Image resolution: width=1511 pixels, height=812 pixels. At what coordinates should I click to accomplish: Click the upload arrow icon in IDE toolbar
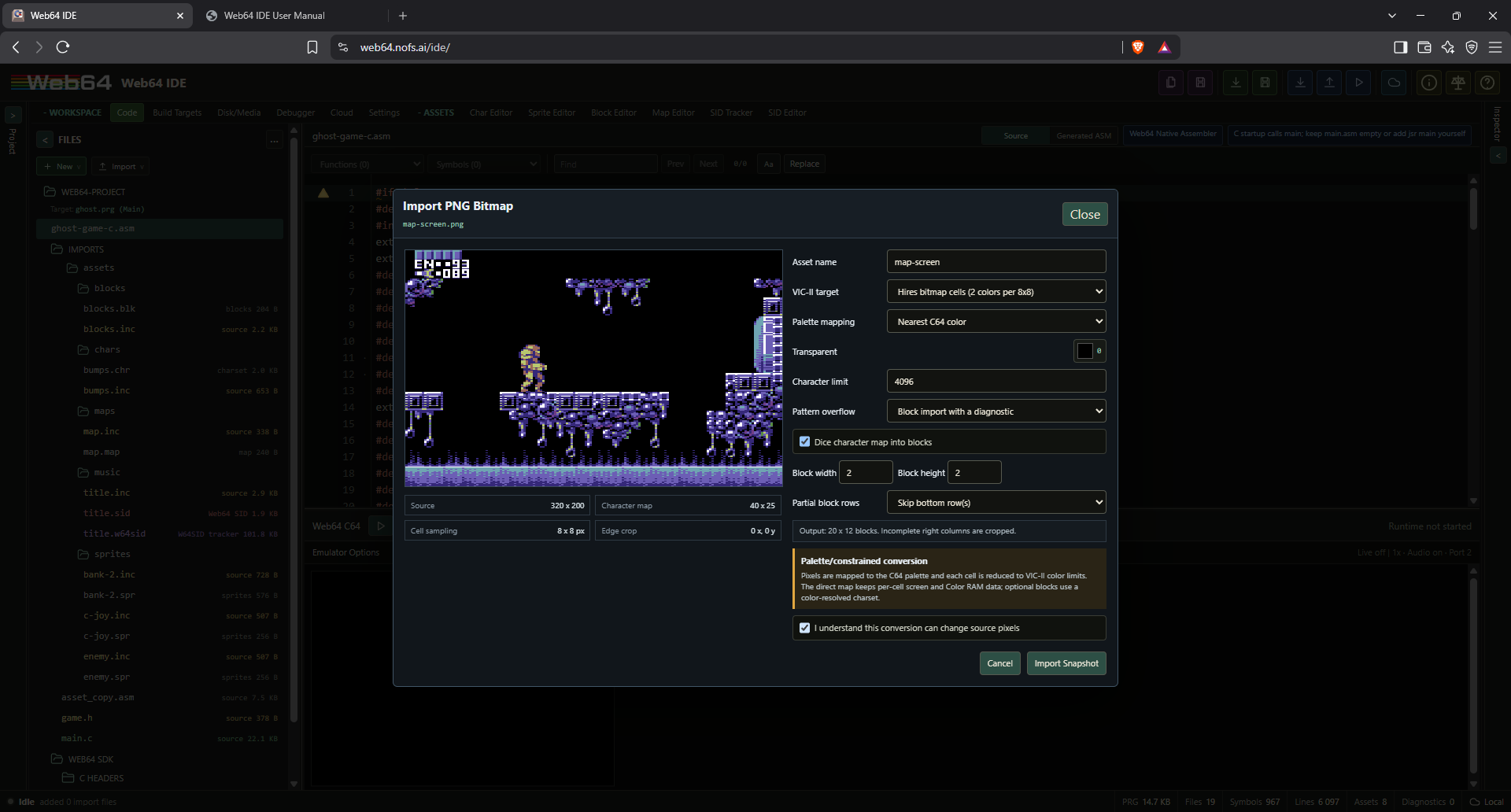(1329, 83)
